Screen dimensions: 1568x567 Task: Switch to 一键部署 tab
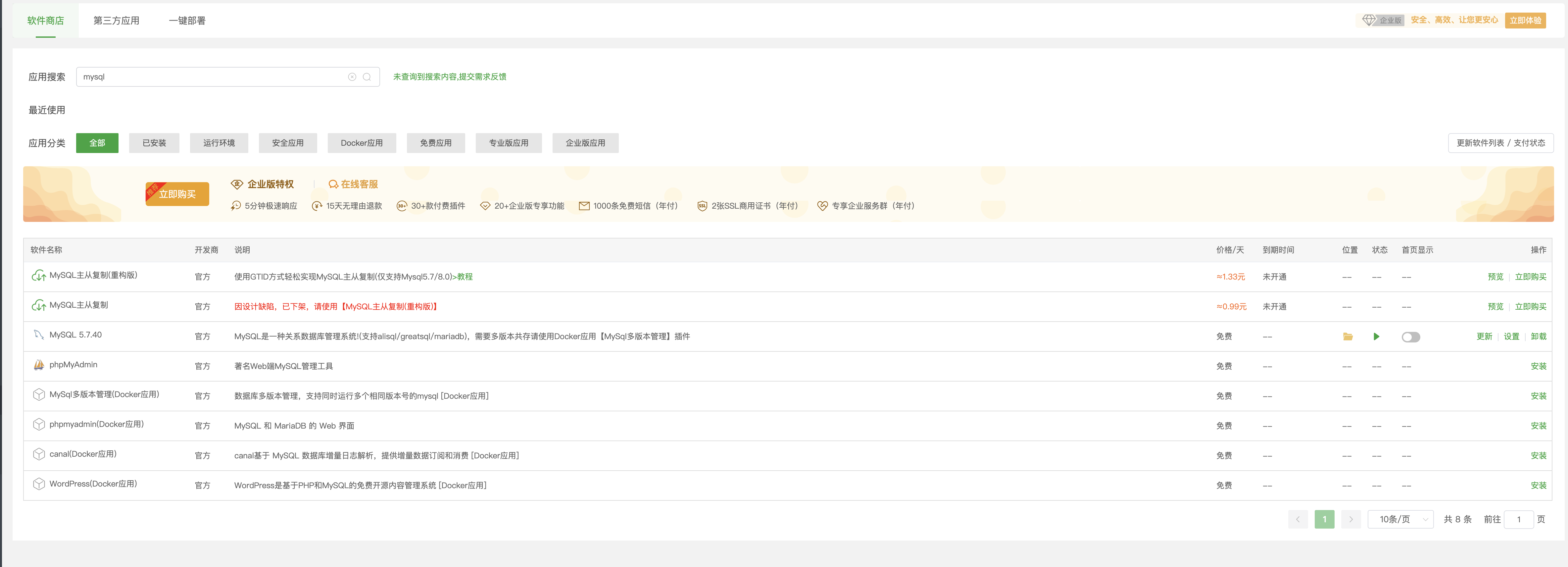pos(187,21)
